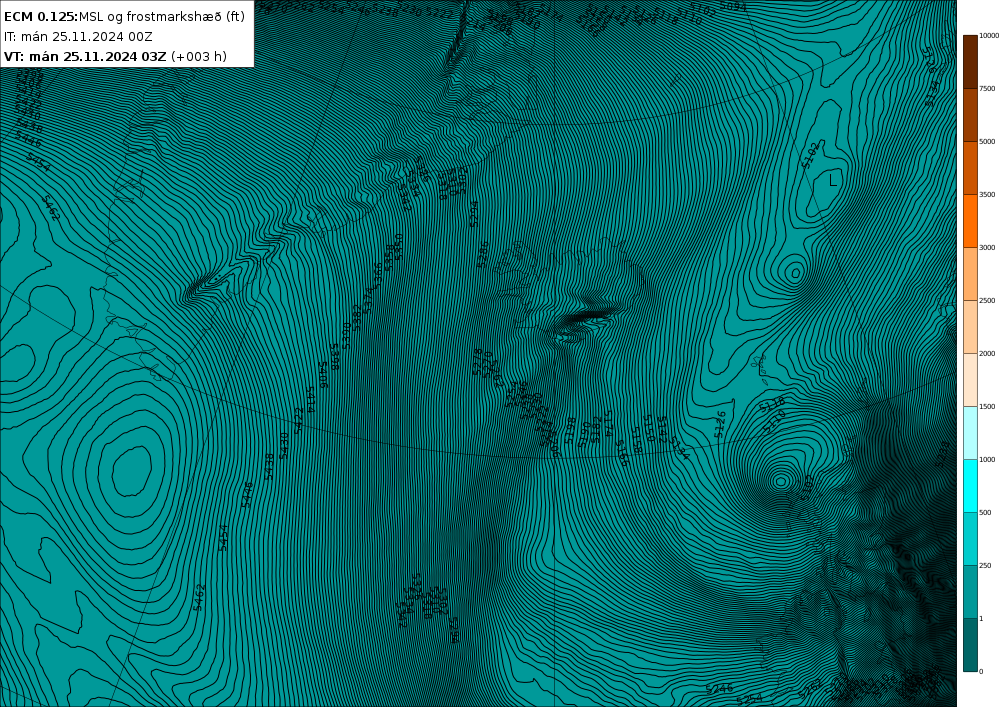Image resolution: width=1000 pixels, height=707 pixels.
Task: Click the chart title 'ECM 0.125:MSL og frostmarkshæð (ft)'
Action: tap(124, 17)
